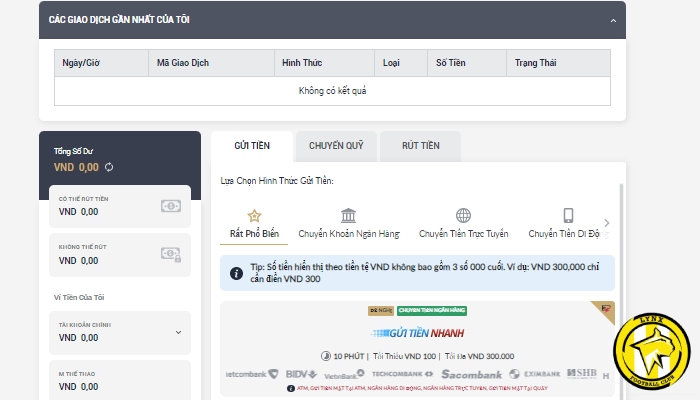The image size is (700, 400).
Task: Click the withdrawable cash banknote icon
Action: point(171,206)
